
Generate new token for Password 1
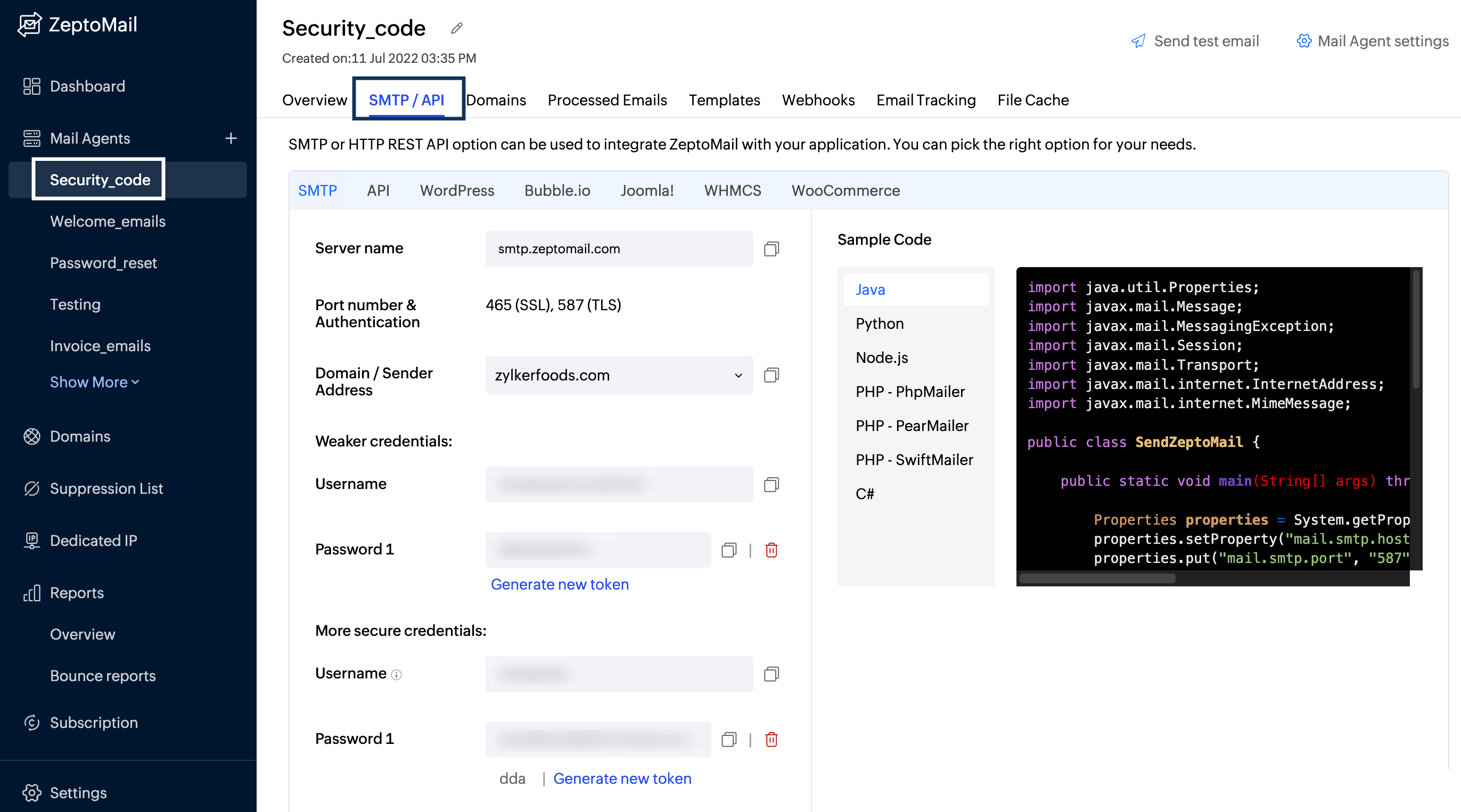[560, 584]
